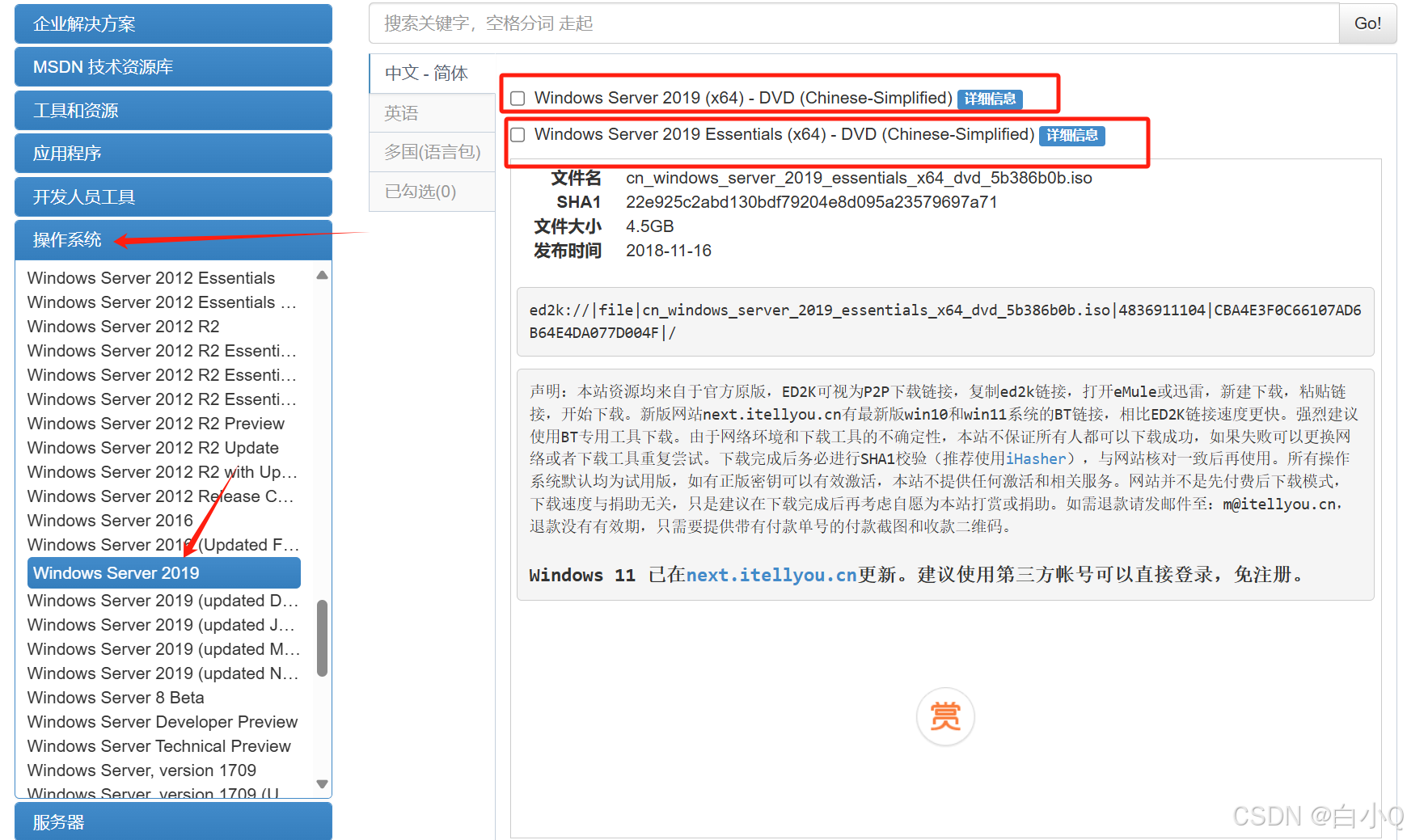Select Windows Server 2012 R2
This screenshot has width=1407, height=840.
click(123, 327)
